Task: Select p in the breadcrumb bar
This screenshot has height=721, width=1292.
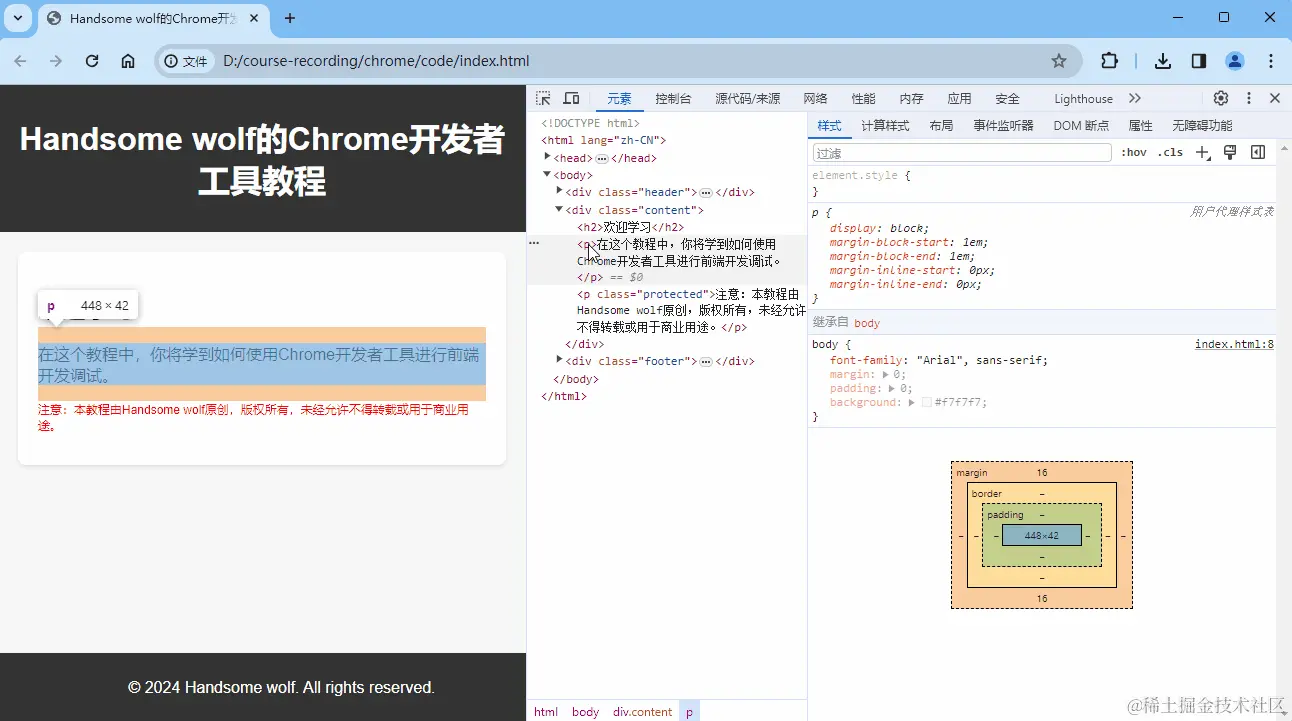Action: coord(689,712)
